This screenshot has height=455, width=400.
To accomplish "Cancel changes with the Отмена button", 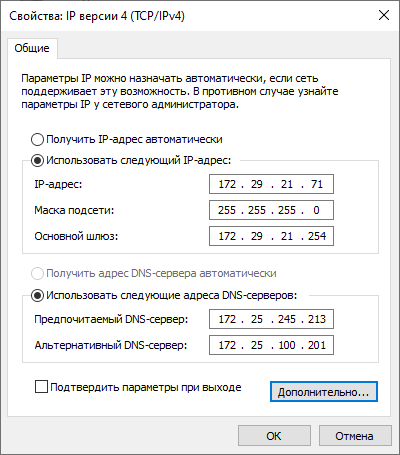I will 355,436.
